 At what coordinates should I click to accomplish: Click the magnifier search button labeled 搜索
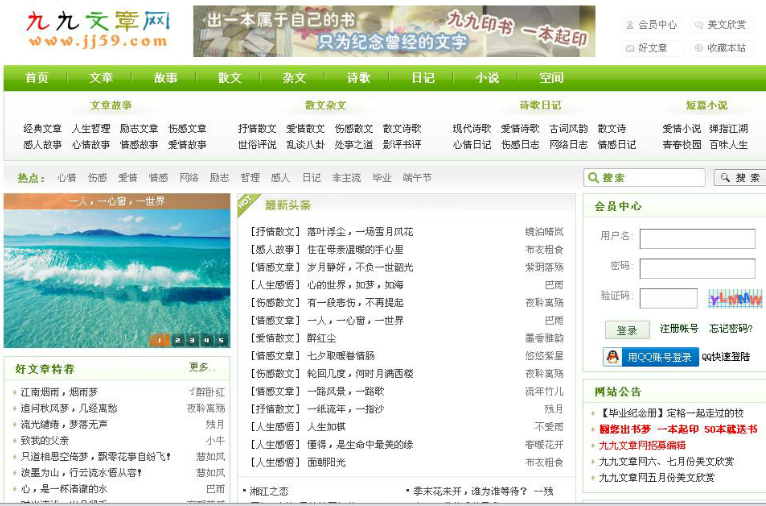[739, 178]
